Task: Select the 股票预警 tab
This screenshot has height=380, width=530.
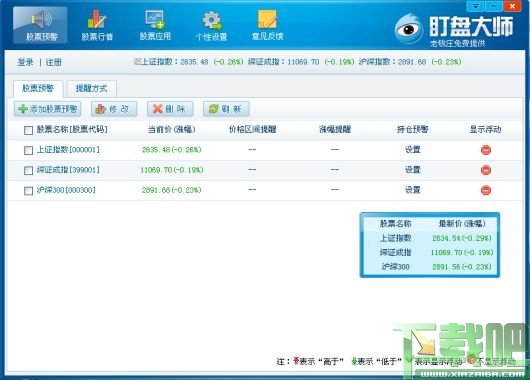Action: coord(38,89)
